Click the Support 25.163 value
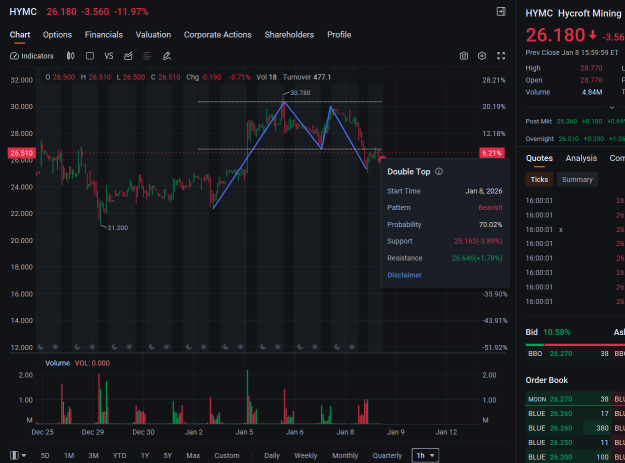 [478, 241]
